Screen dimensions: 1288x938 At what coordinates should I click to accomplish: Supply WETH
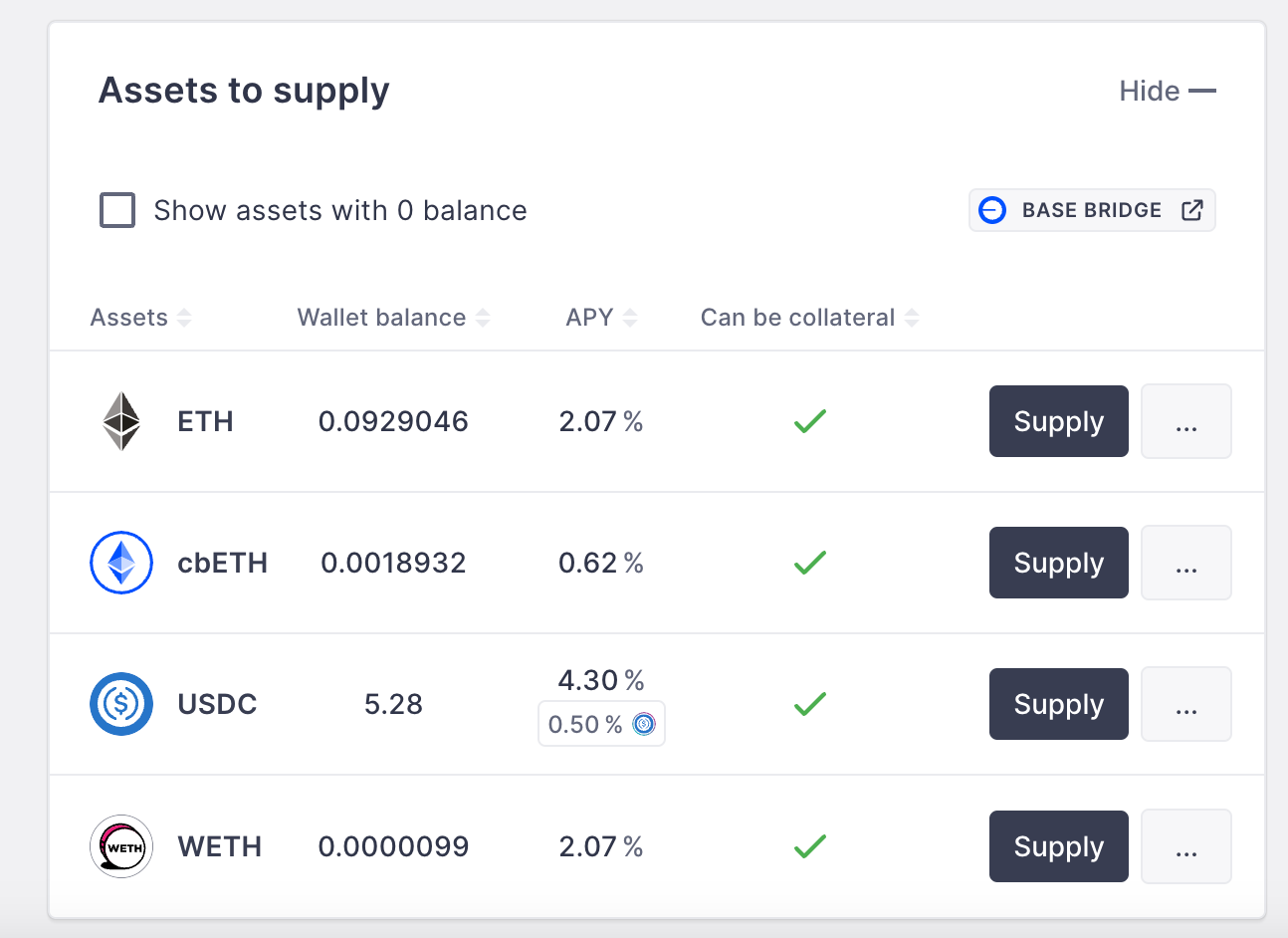(x=1059, y=846)
